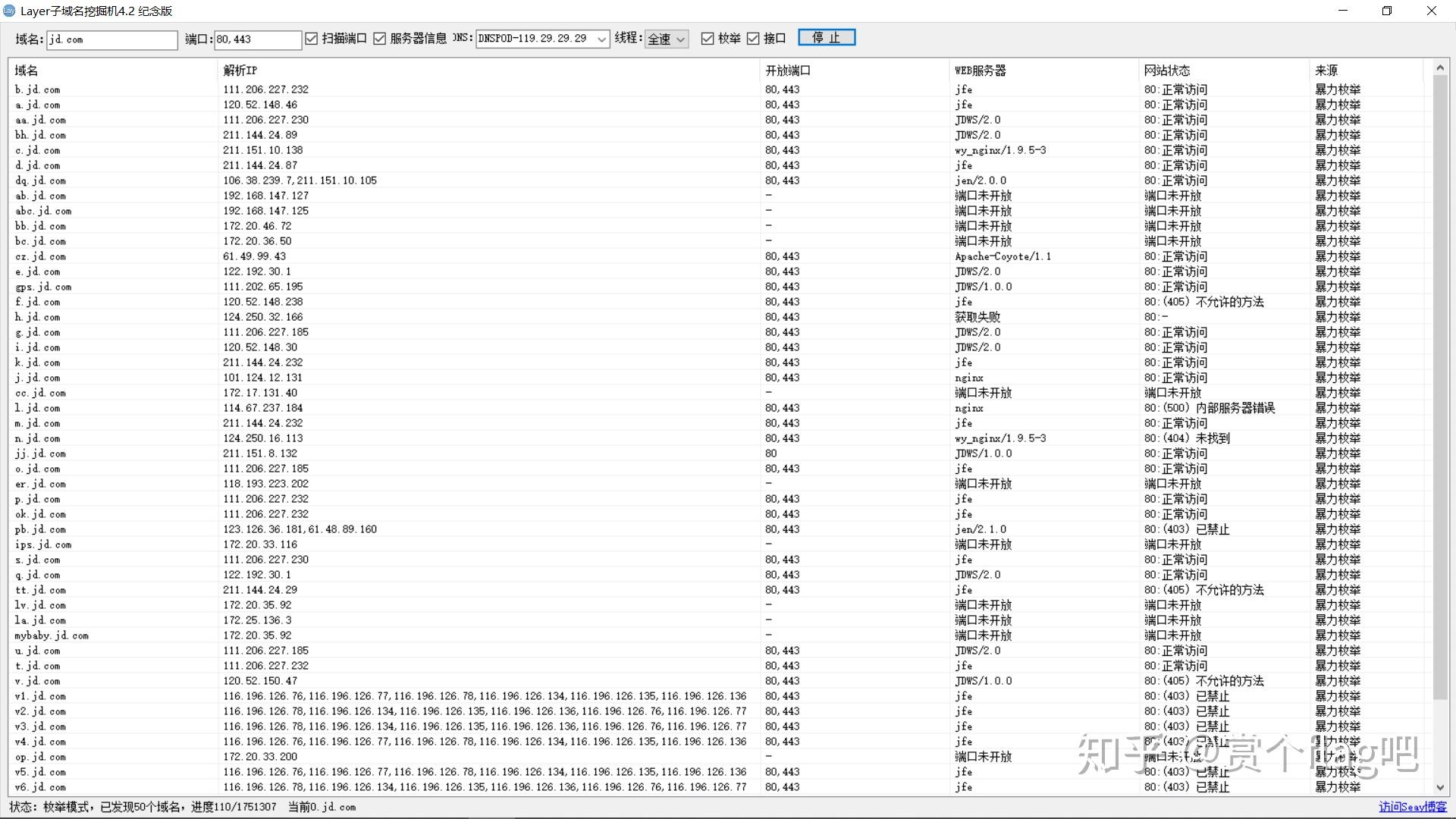Select row gps.jd.com
The width and height of the screenshot is (1456, 819).
click(717, 287)
